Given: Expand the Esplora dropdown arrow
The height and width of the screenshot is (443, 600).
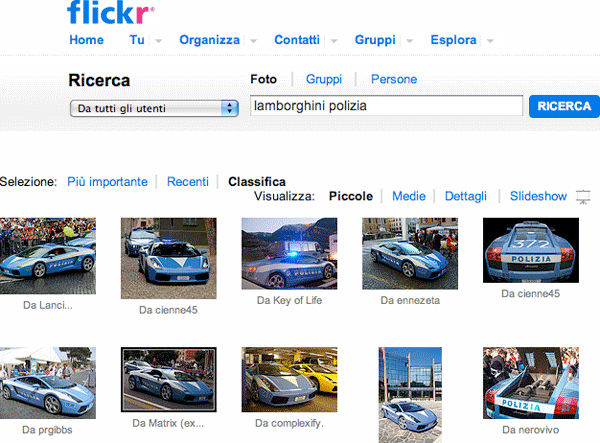Looking at the screenshot, I should [x=490, y=41].
